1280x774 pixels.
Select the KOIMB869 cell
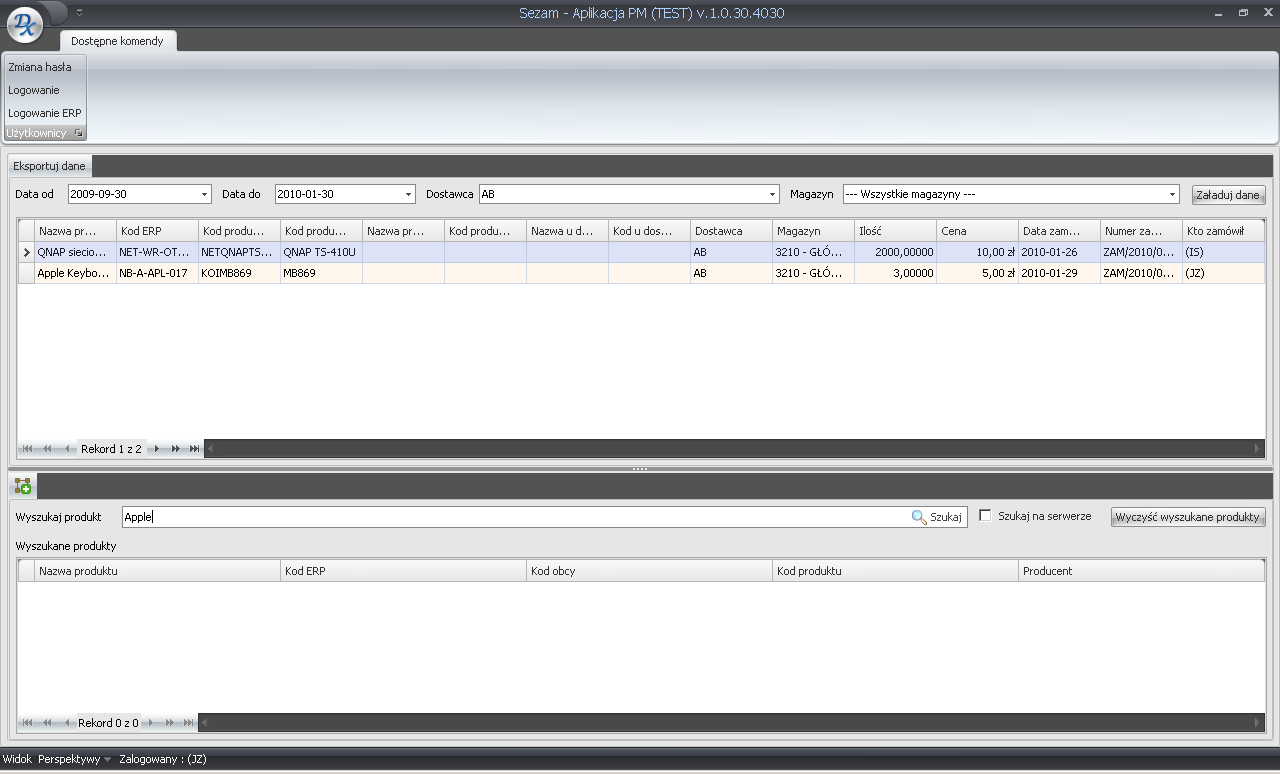239,273
